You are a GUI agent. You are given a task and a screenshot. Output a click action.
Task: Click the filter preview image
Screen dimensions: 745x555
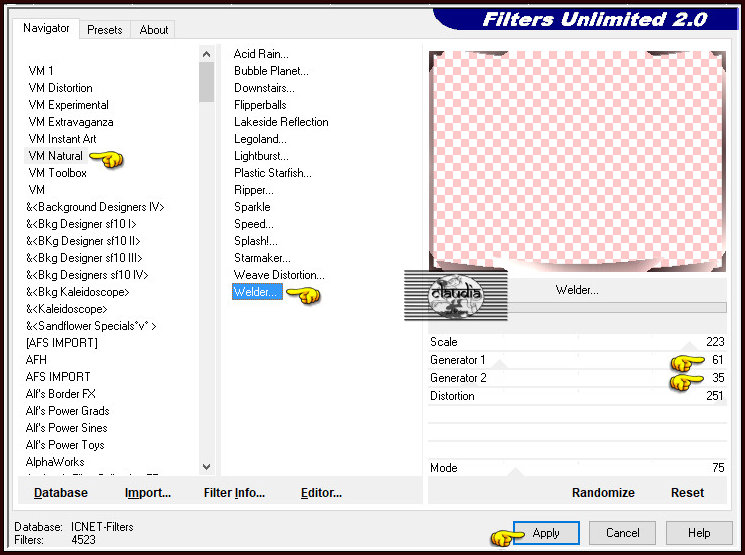577,161
